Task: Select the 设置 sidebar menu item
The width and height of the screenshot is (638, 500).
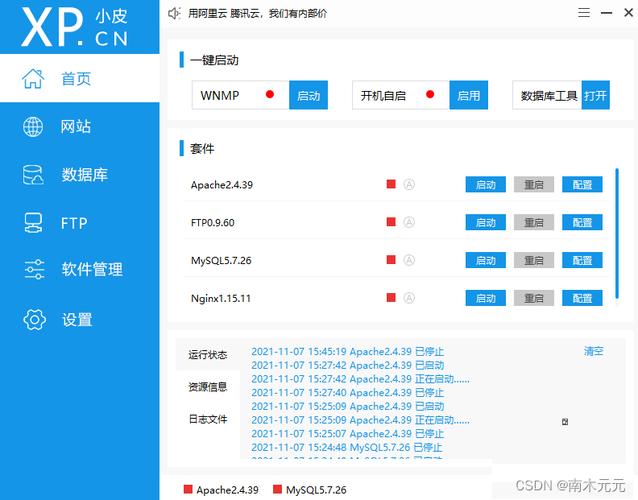Action: pos(80,319)
